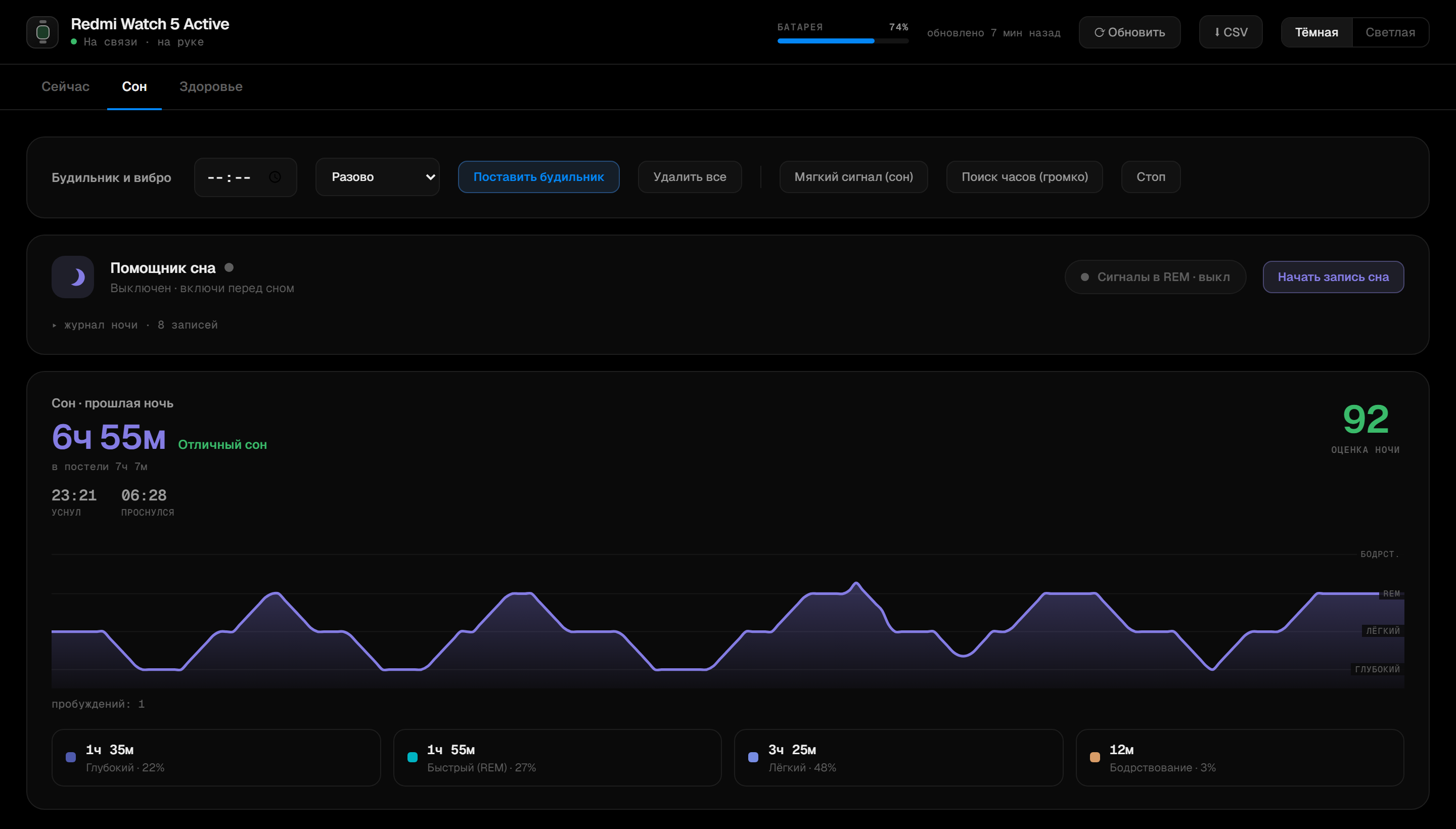Screen dimensions: 1456x829
Task: Click the в постели 7ч 7м text
Action: [100, 467]
